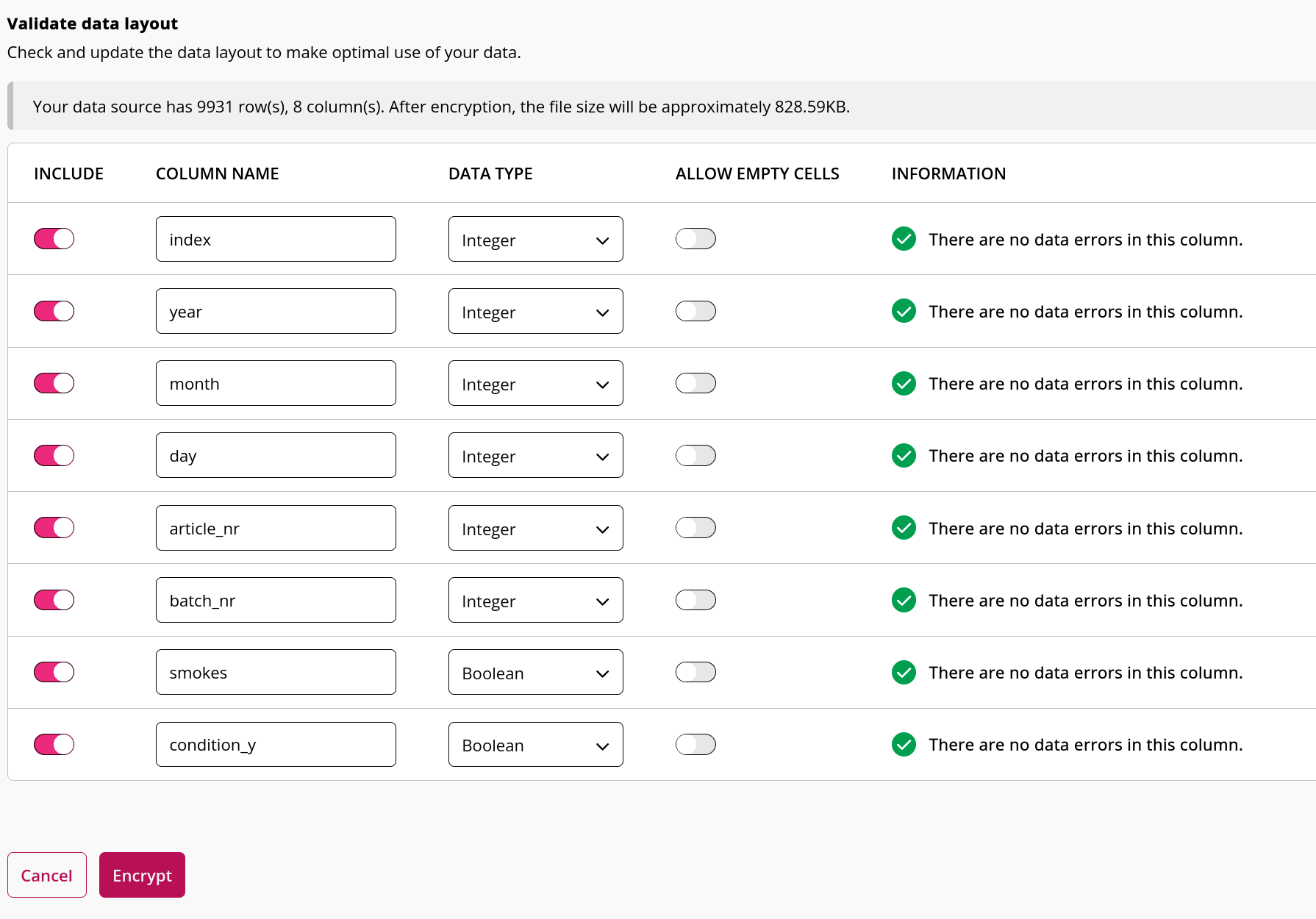This screenshot has width=1316, height=919.
Task: Toggle allow empty cells for condition_y
Action: pyautogui.click(x=695, y=744)
